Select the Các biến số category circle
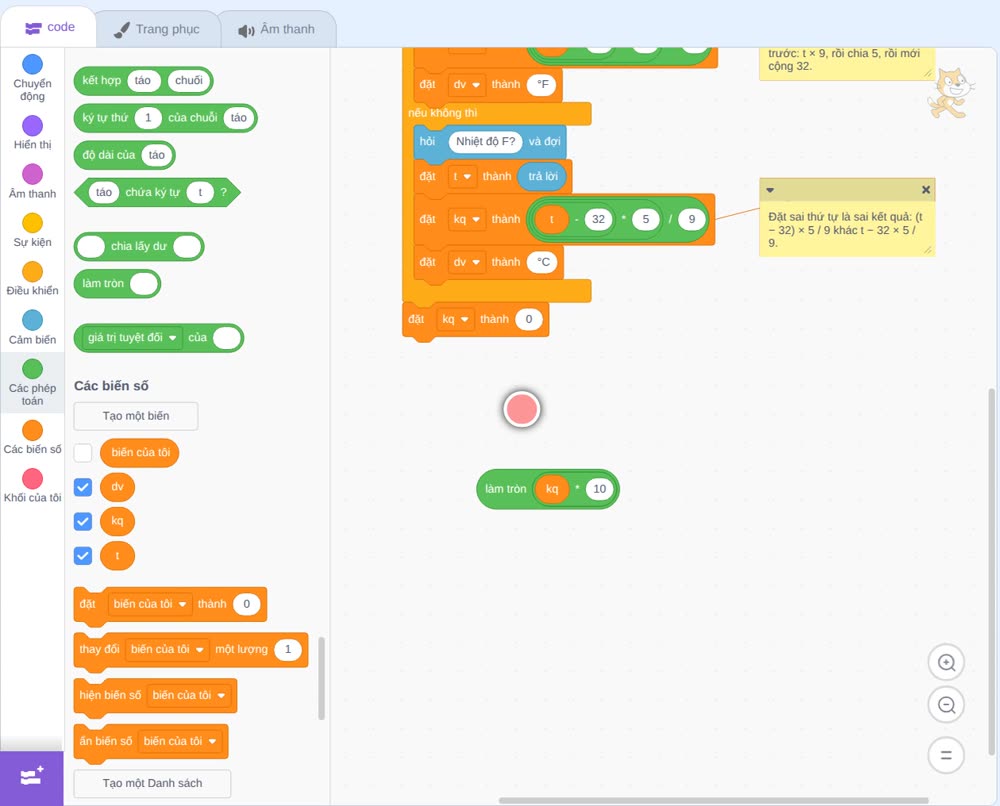1000x806 pixels. click(x=33, y=430)
